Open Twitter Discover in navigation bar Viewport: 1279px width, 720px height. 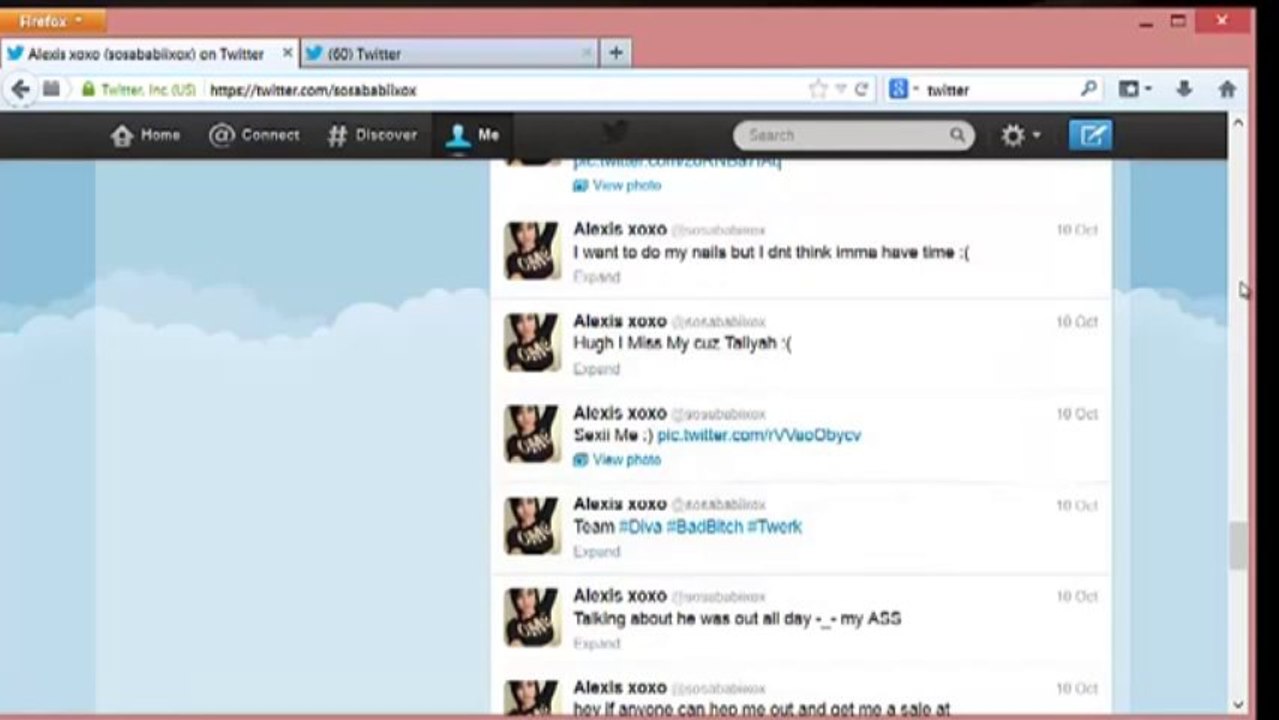point(372,135)
